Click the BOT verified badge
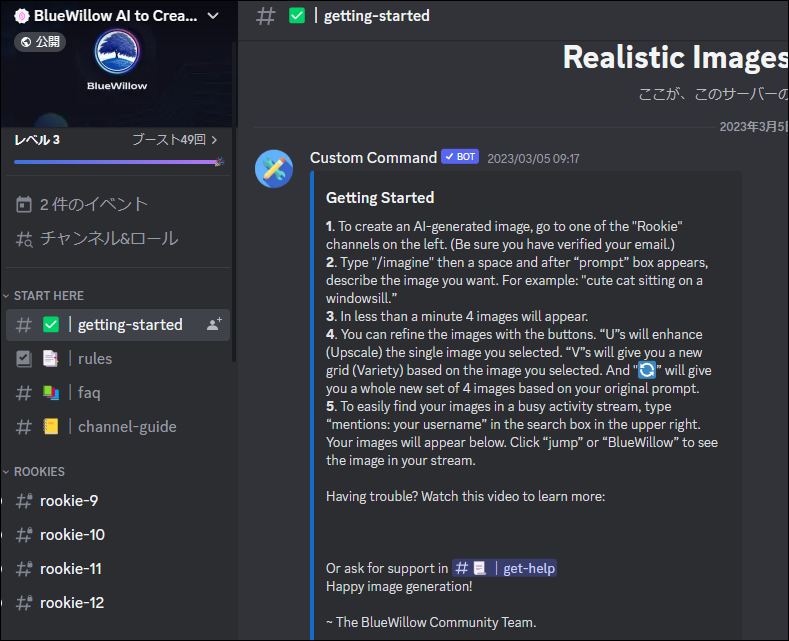 coord(460,157)
